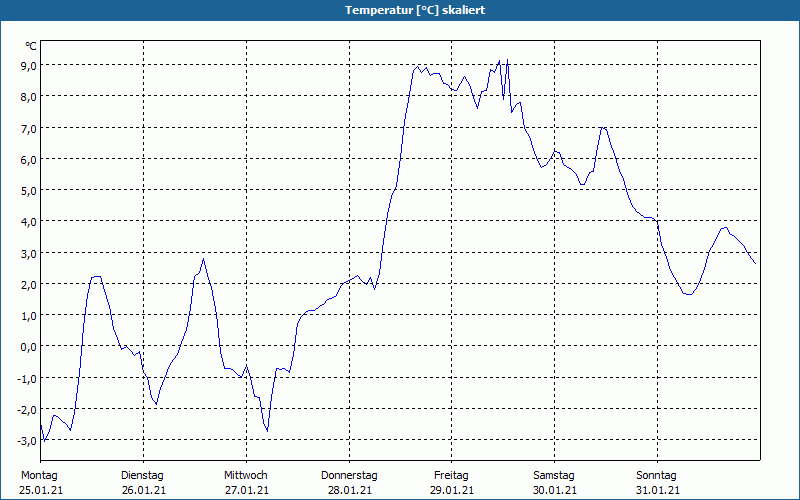Screen dimensions: 800x500
Task: Click the -2,0 axis value
Action: (27, 409)
